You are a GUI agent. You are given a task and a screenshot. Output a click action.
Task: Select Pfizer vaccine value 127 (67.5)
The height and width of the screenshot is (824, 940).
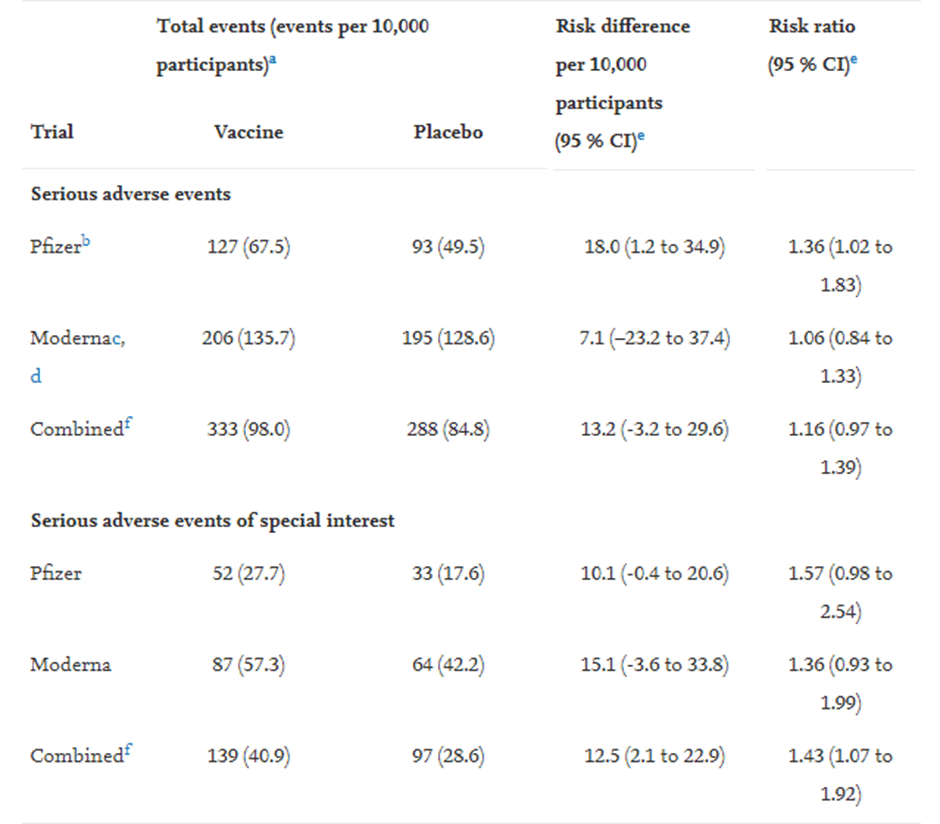pos(249,247)
